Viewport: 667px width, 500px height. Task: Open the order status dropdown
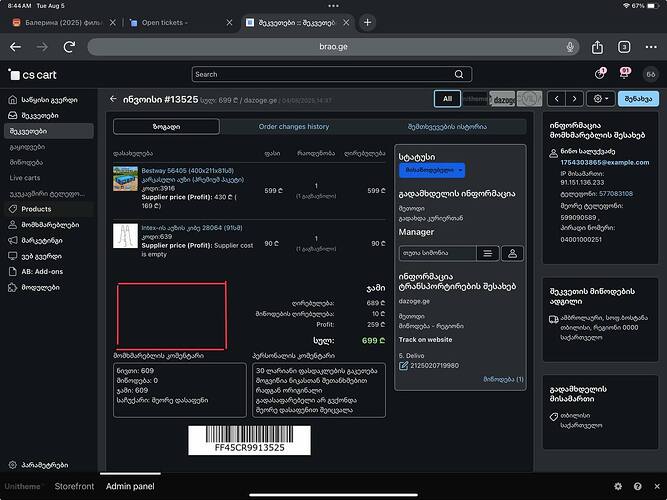pos(432,172)
